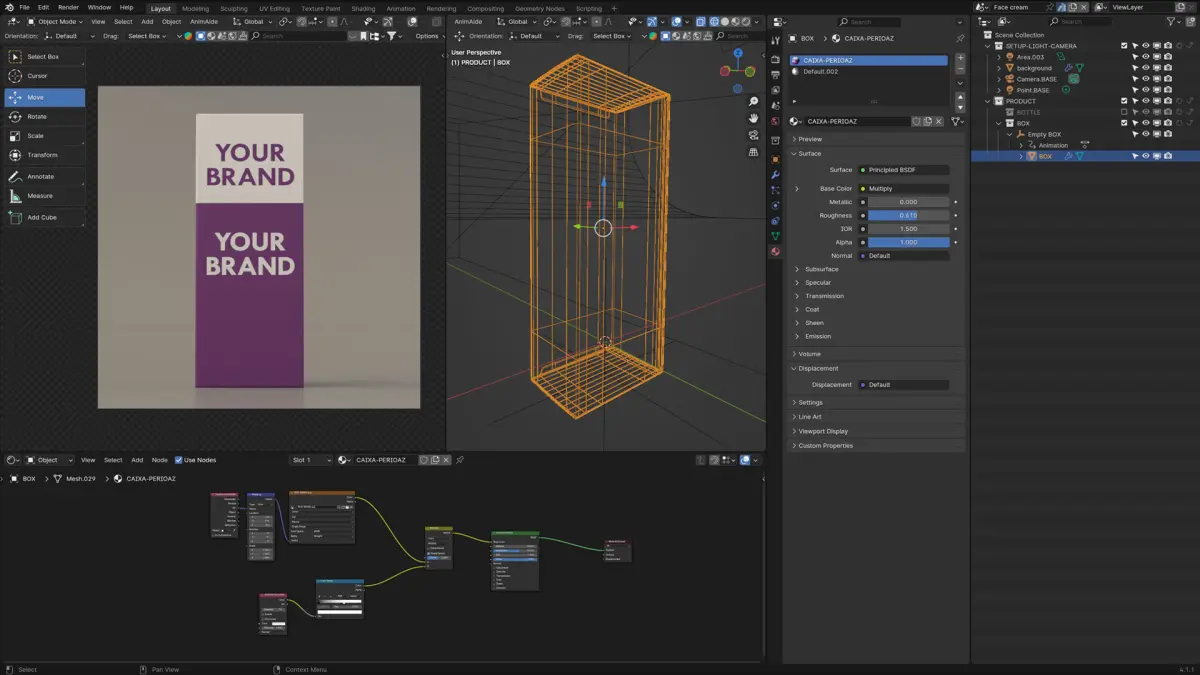Pick the Measure tool
This screenshot has height=675, width=1200.
click(40, 196)
